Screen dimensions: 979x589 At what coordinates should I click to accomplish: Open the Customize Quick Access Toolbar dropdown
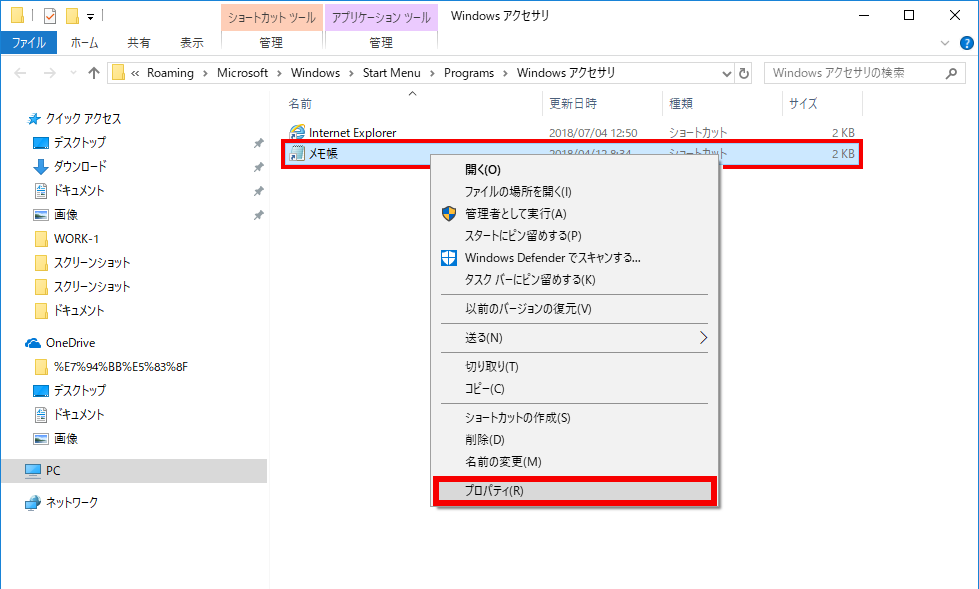(x=91, y=17)
